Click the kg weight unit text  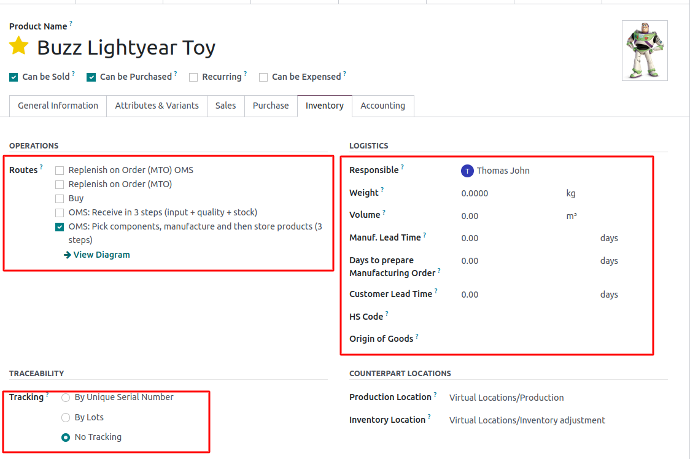pos(571,193)
